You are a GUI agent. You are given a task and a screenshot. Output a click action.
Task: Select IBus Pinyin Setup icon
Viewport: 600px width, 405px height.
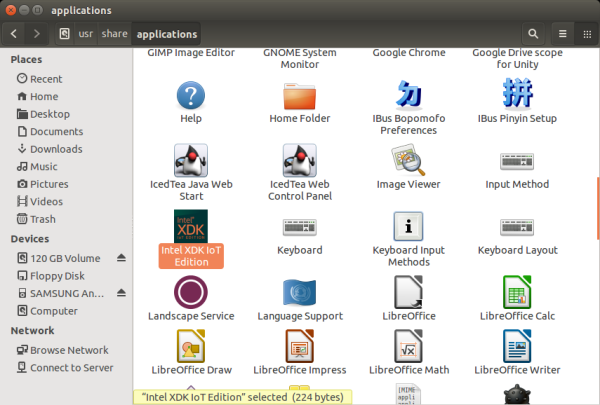517,93
